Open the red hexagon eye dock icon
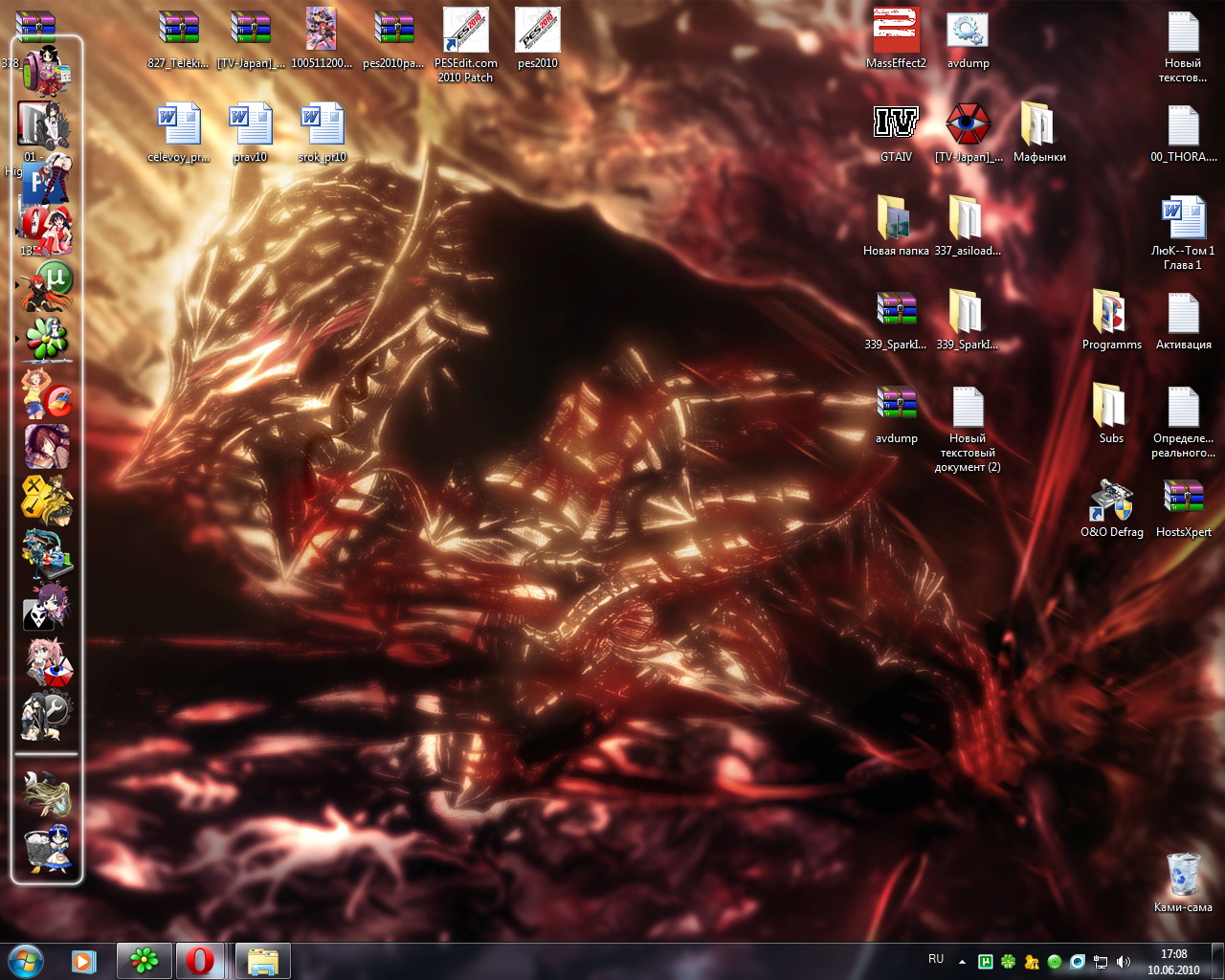The width and height of the screenshot is (1225, 980). click(46, 662)
